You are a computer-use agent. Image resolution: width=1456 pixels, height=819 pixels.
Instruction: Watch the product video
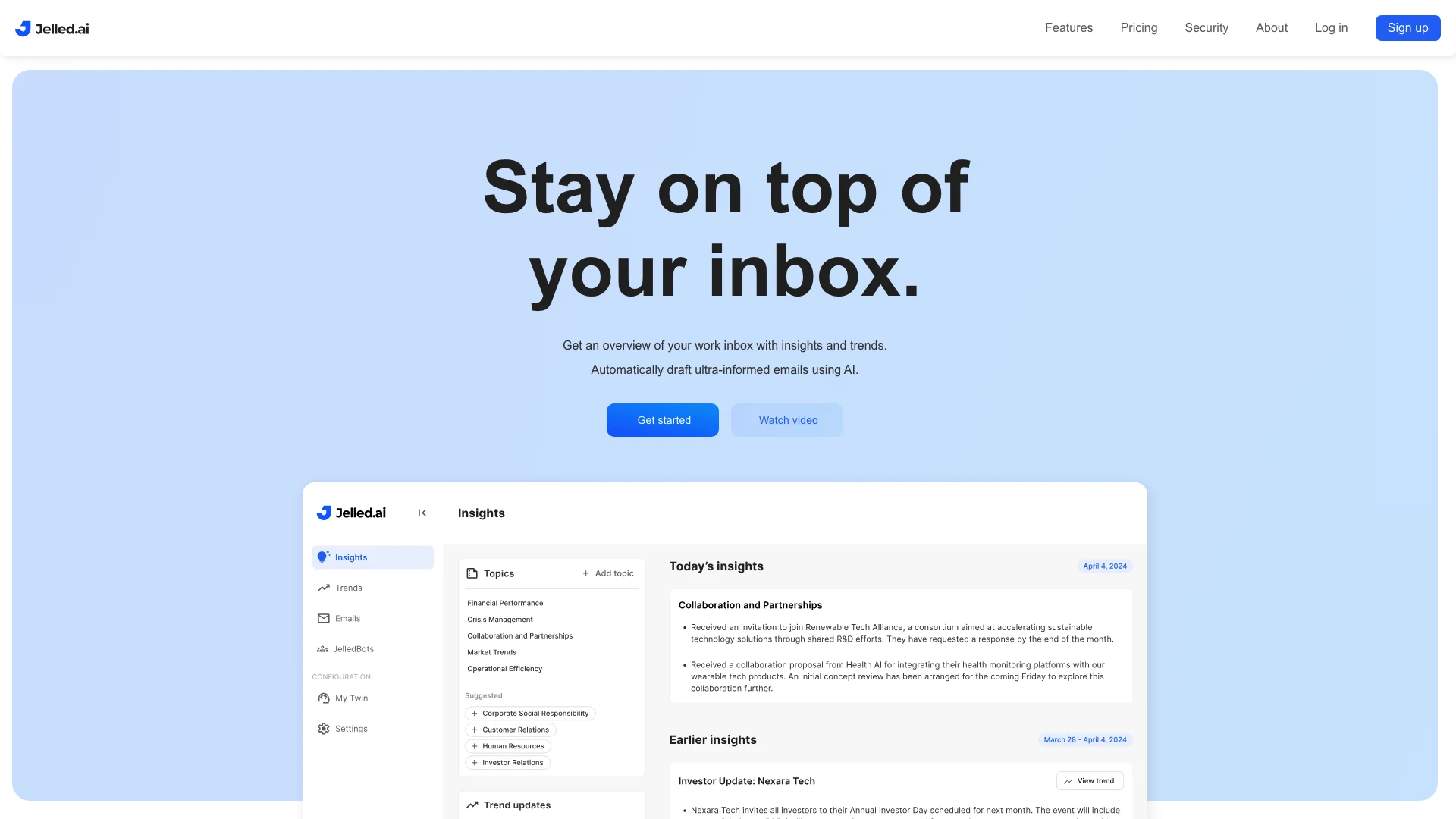tap(788, 420)
